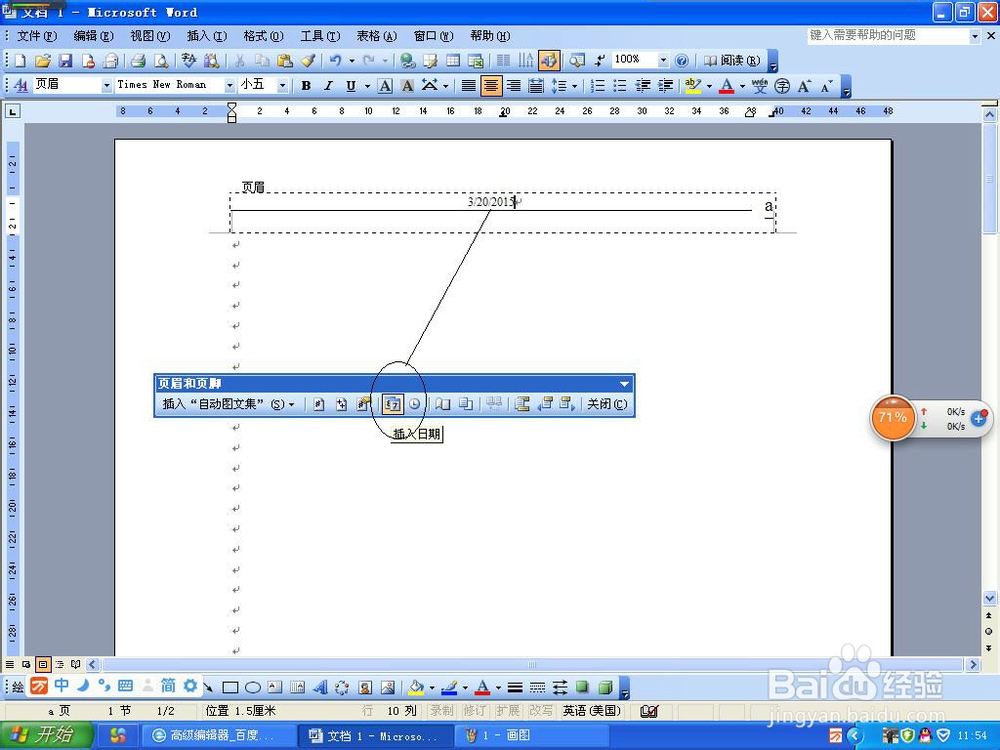Image resolution: width=1000 pixels, height=750 pixels.
Task: Show next header section icon
Action: point(568,404)
